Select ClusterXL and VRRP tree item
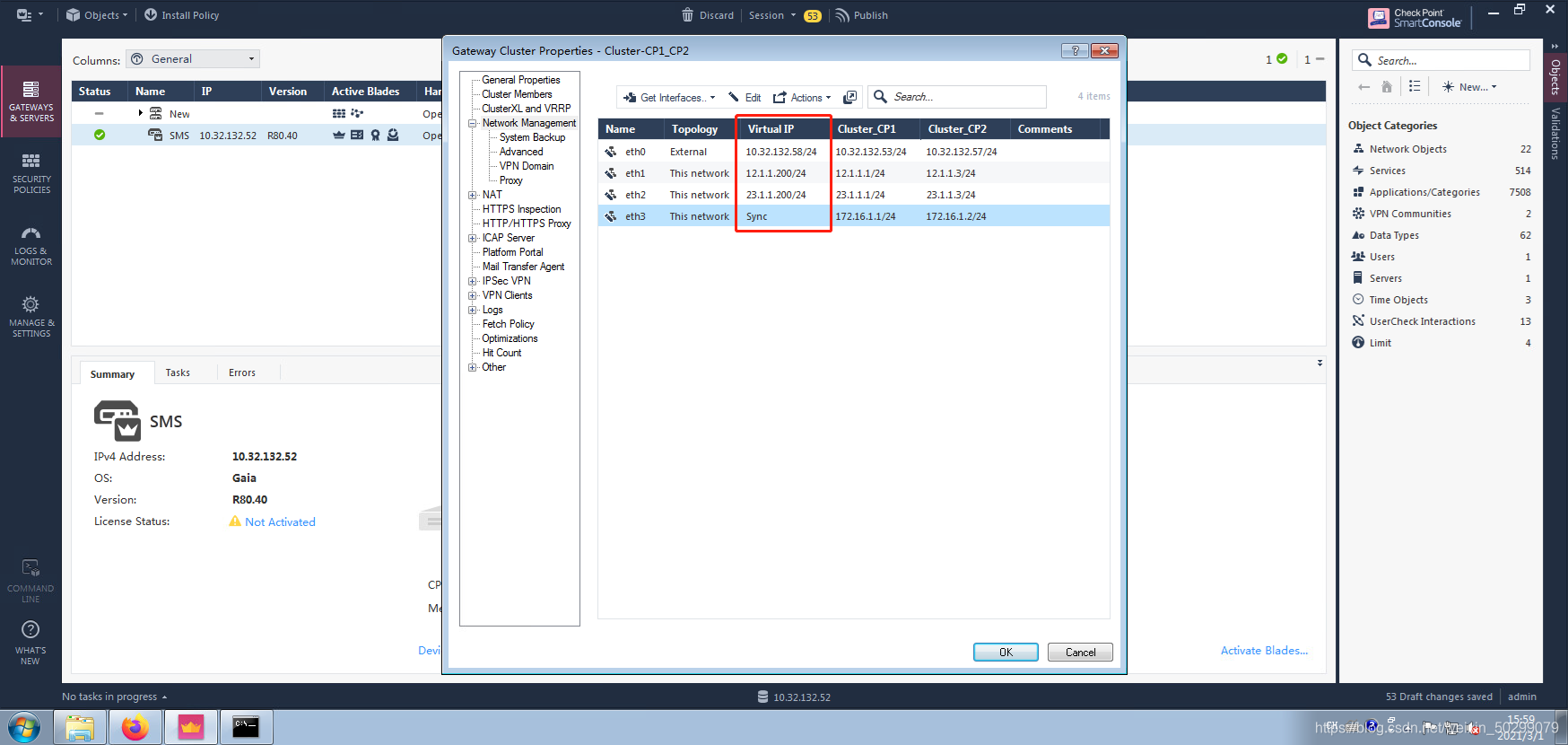Image resolution: width=1568 pixels, height=745 pixels. tap(526, 109)
